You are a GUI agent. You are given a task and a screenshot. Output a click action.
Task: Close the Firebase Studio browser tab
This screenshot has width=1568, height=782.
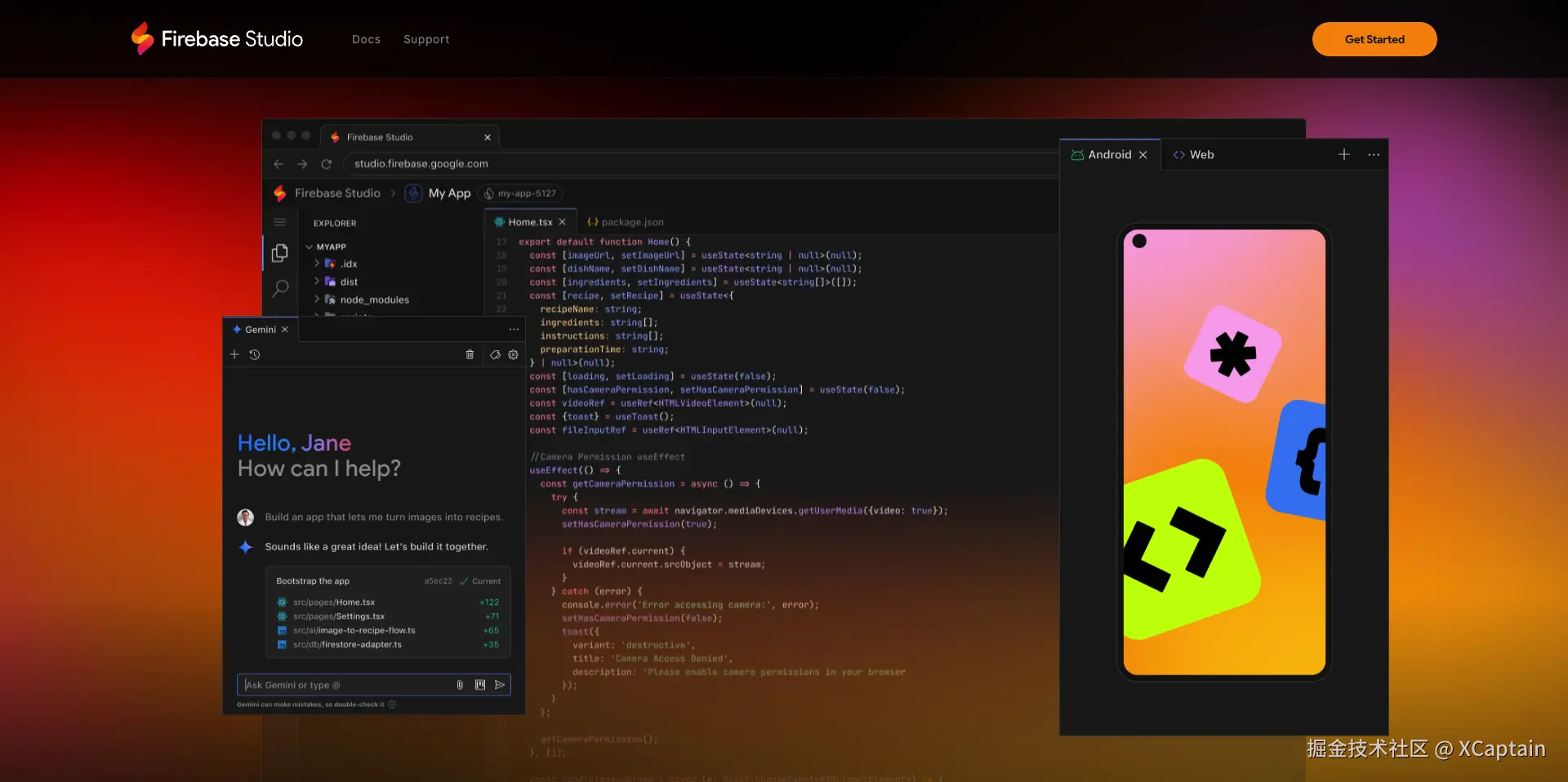(x=488, y=137)
